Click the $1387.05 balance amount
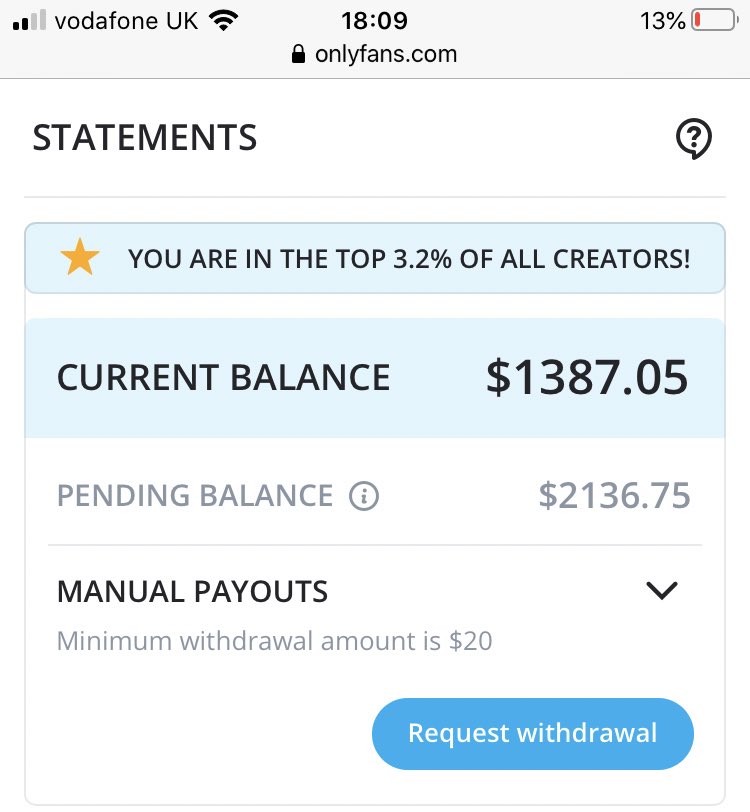 click(587, 378)
